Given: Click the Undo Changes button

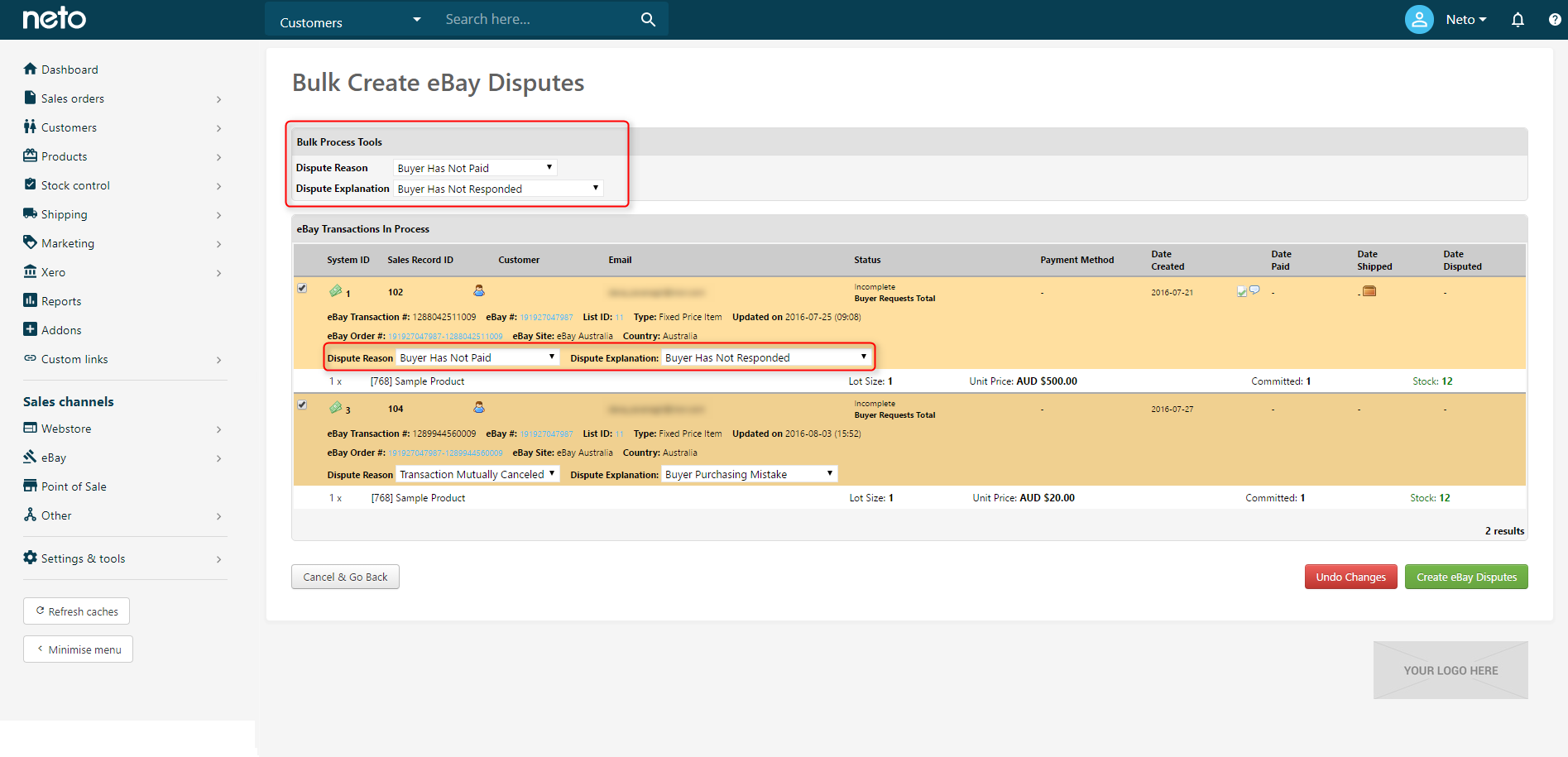Looking at the screenshot, I should pyautogui.click(x=1350, y=577).
